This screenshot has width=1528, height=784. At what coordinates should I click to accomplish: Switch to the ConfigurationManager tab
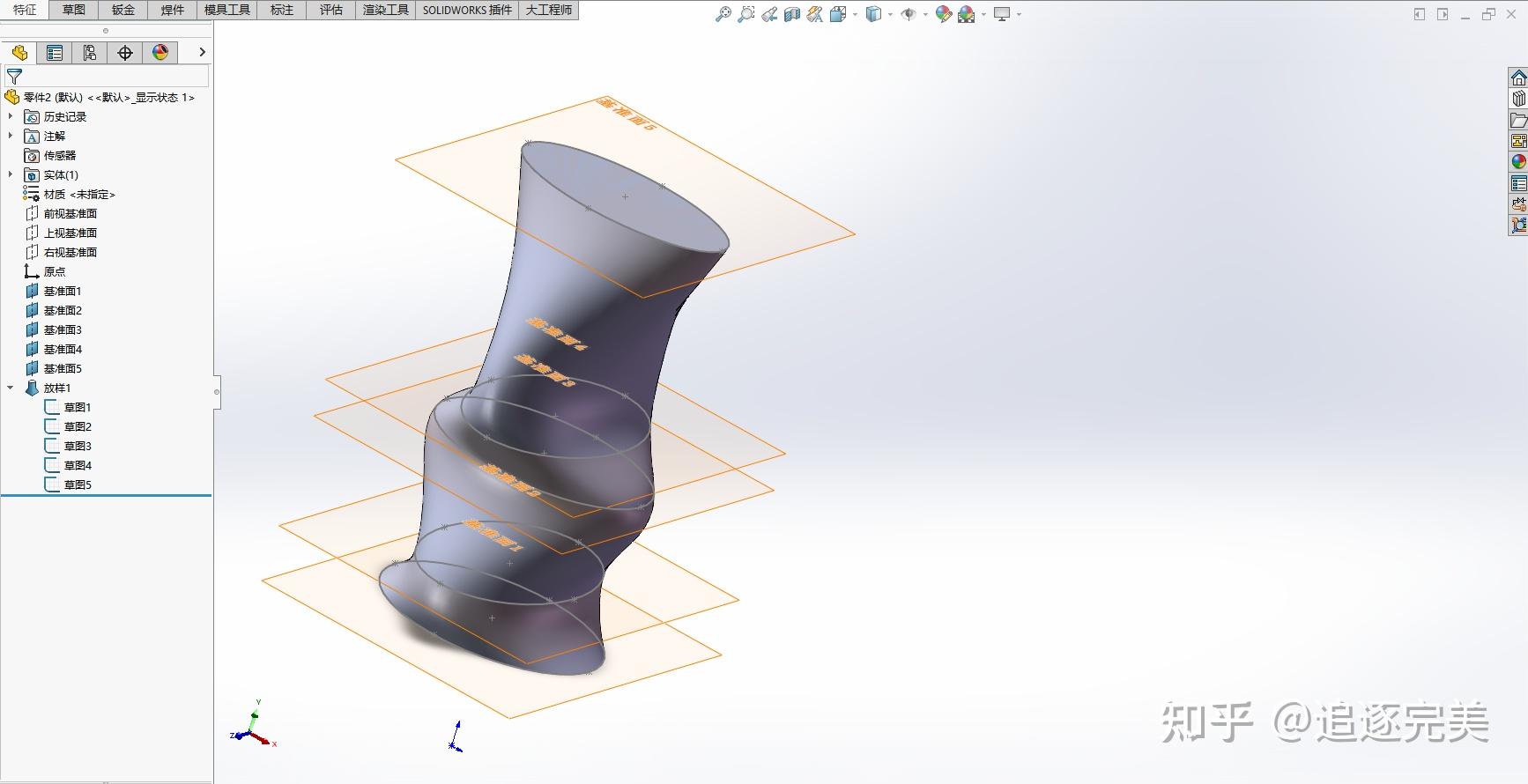click(x=90, y=53)
